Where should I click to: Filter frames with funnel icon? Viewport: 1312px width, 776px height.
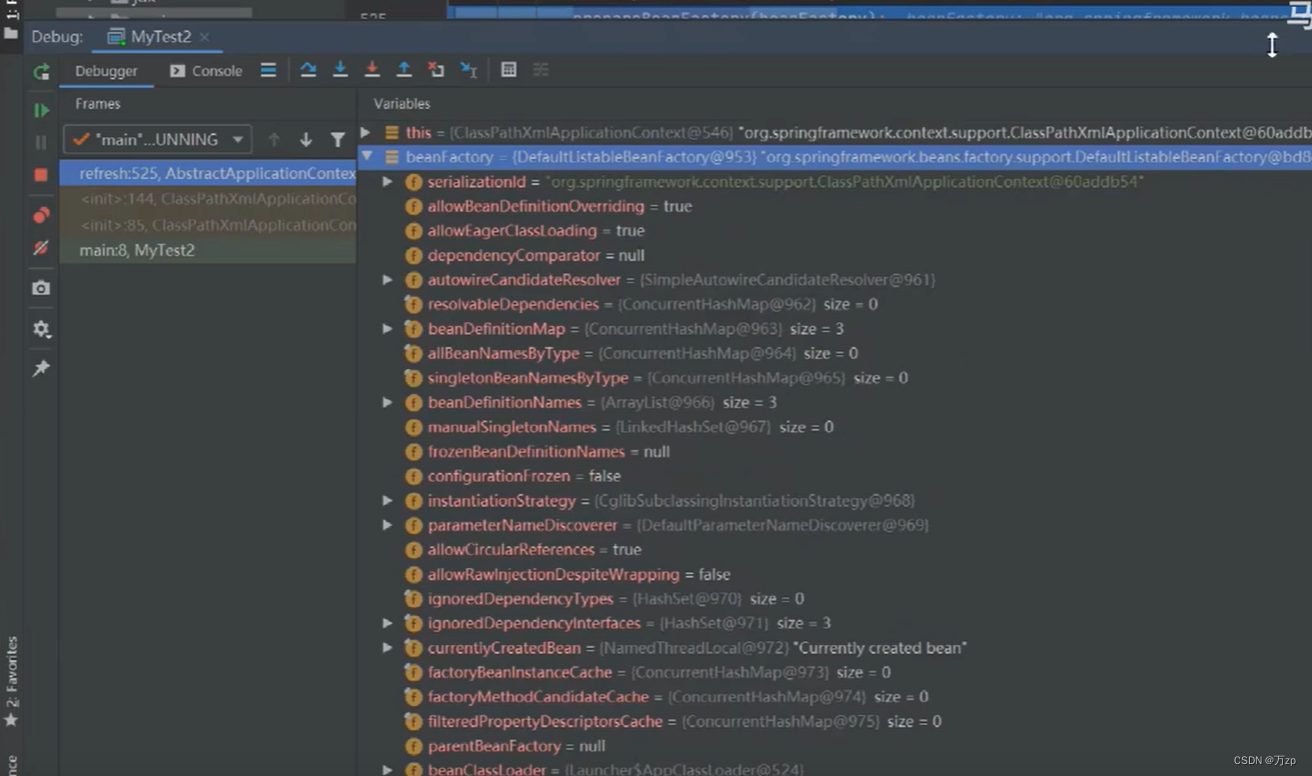[338, 140]
